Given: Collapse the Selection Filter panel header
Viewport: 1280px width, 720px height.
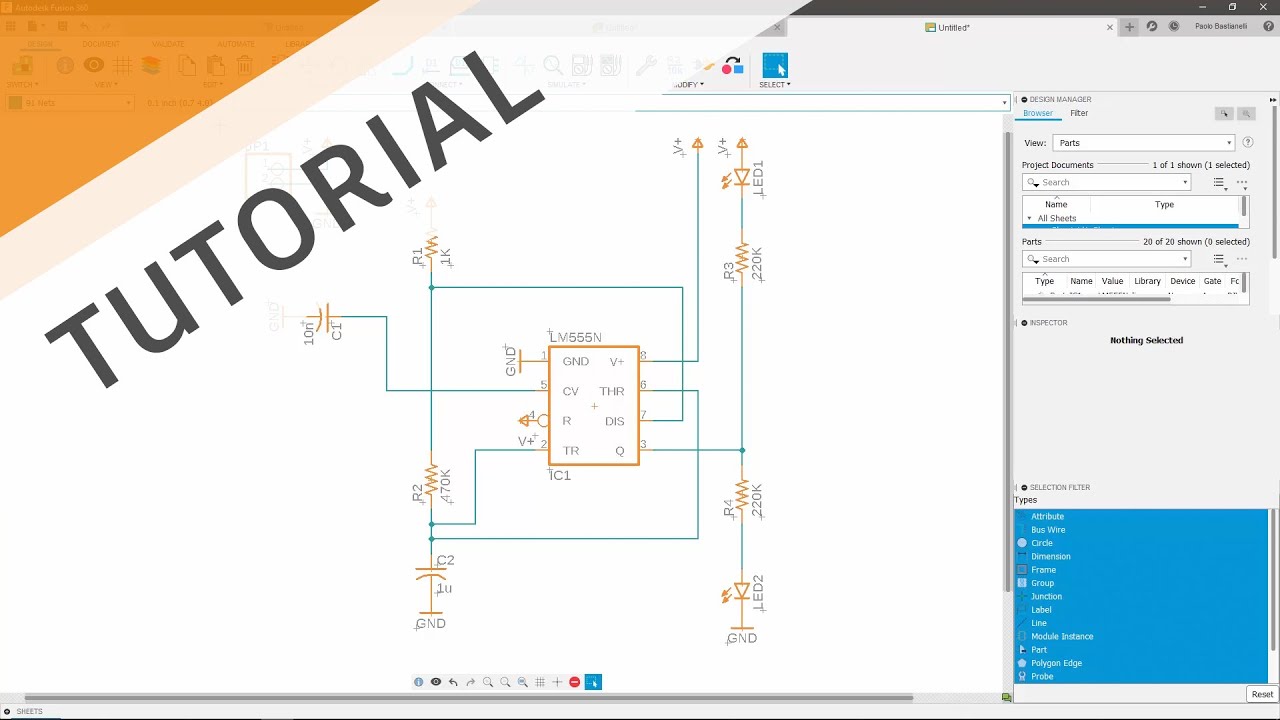Looking at the screenshot, I should coord(1024,487).
